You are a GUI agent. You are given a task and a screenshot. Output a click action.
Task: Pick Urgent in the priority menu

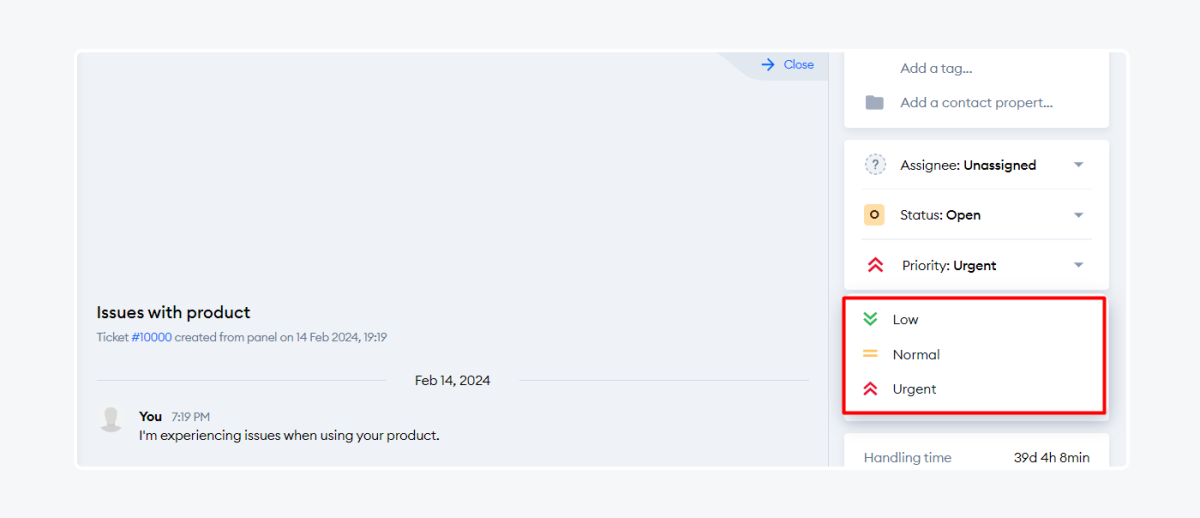[x=914, y=389]
